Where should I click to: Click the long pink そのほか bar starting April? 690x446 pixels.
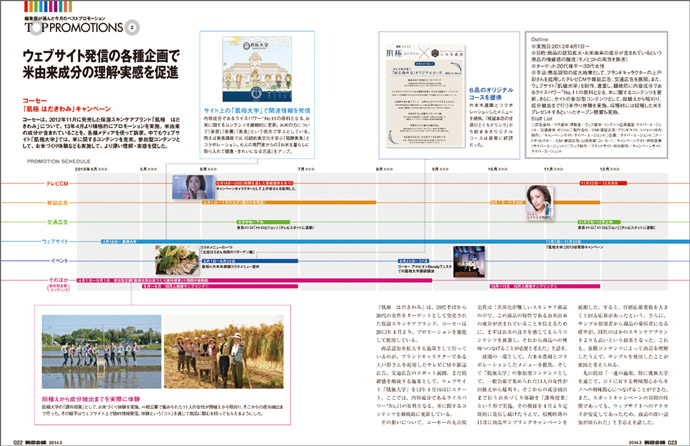click(254, 280)
